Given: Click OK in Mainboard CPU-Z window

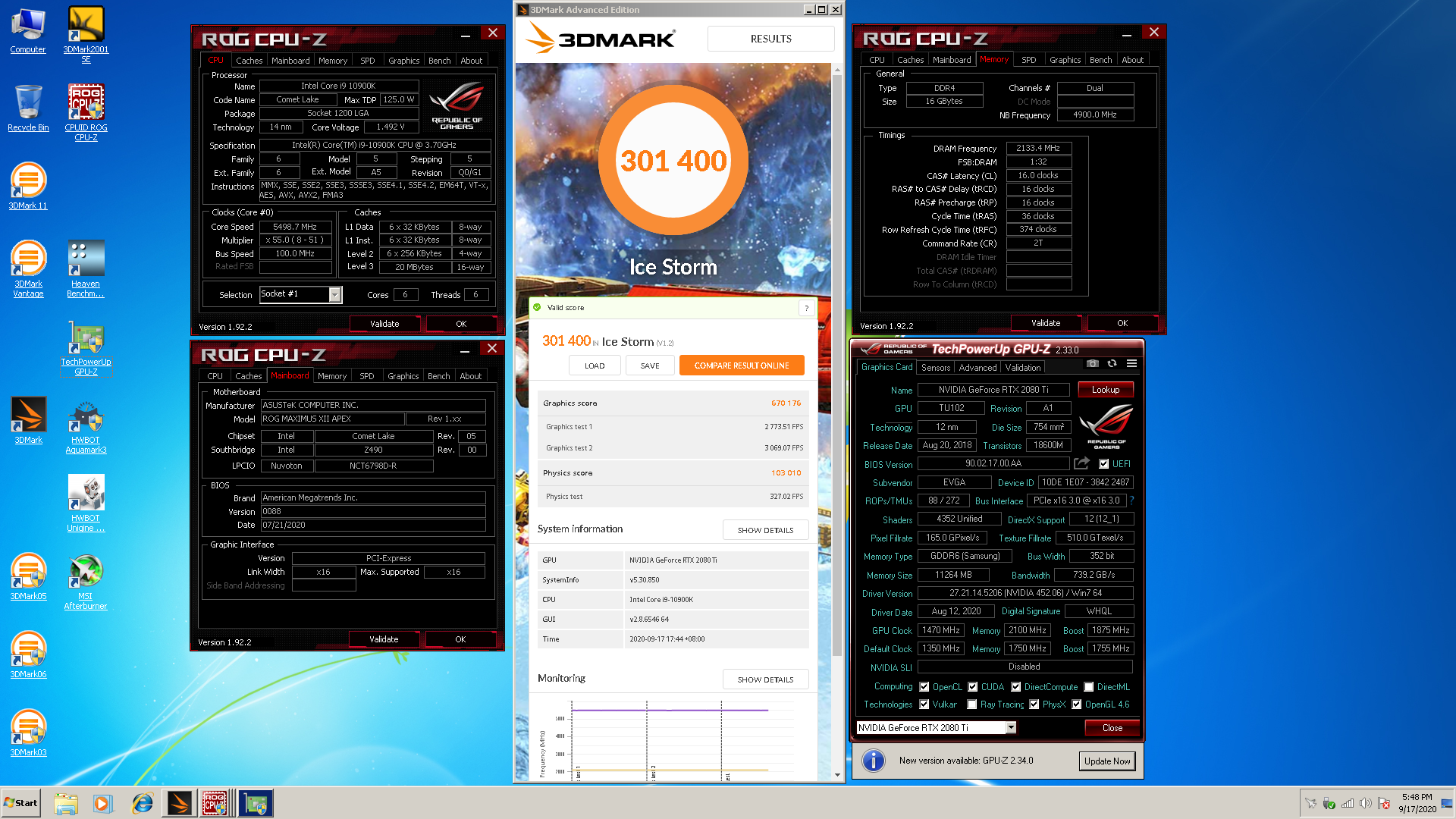Looking at the screenshot, I should 460,639.
